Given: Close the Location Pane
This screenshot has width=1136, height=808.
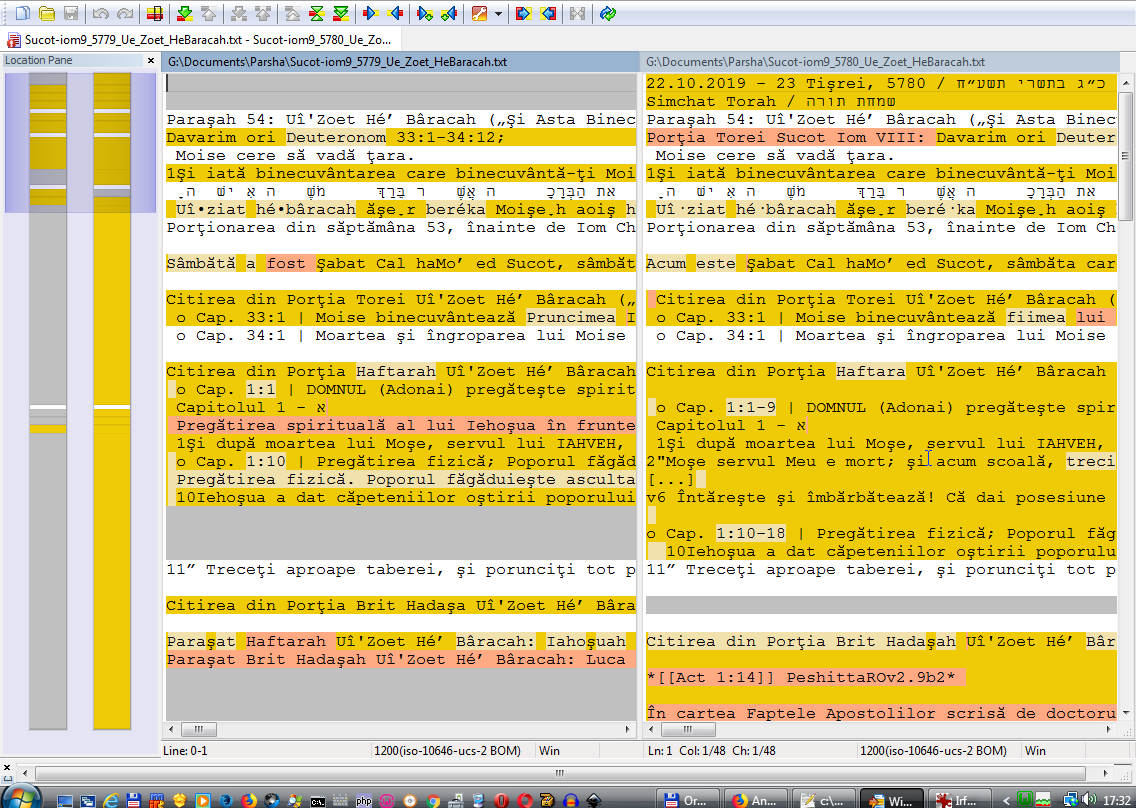Looking at the screenshot, I should pos(151,61).
